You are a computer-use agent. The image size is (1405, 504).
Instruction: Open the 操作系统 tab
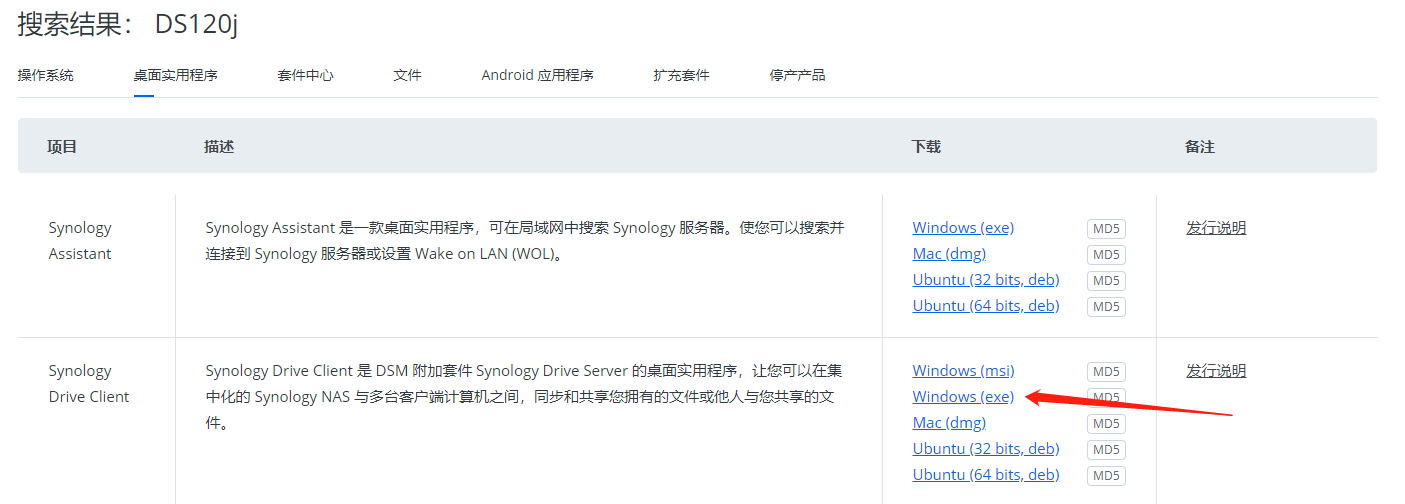[46, 75]
